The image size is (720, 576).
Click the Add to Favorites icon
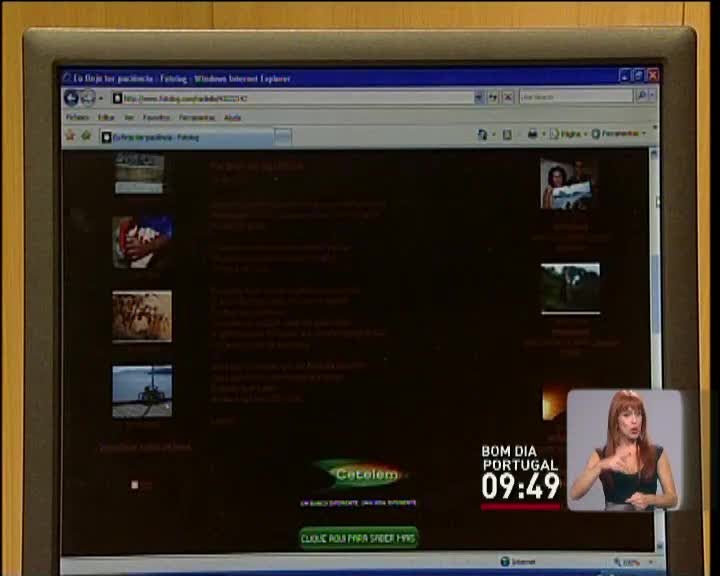point(86,135)
